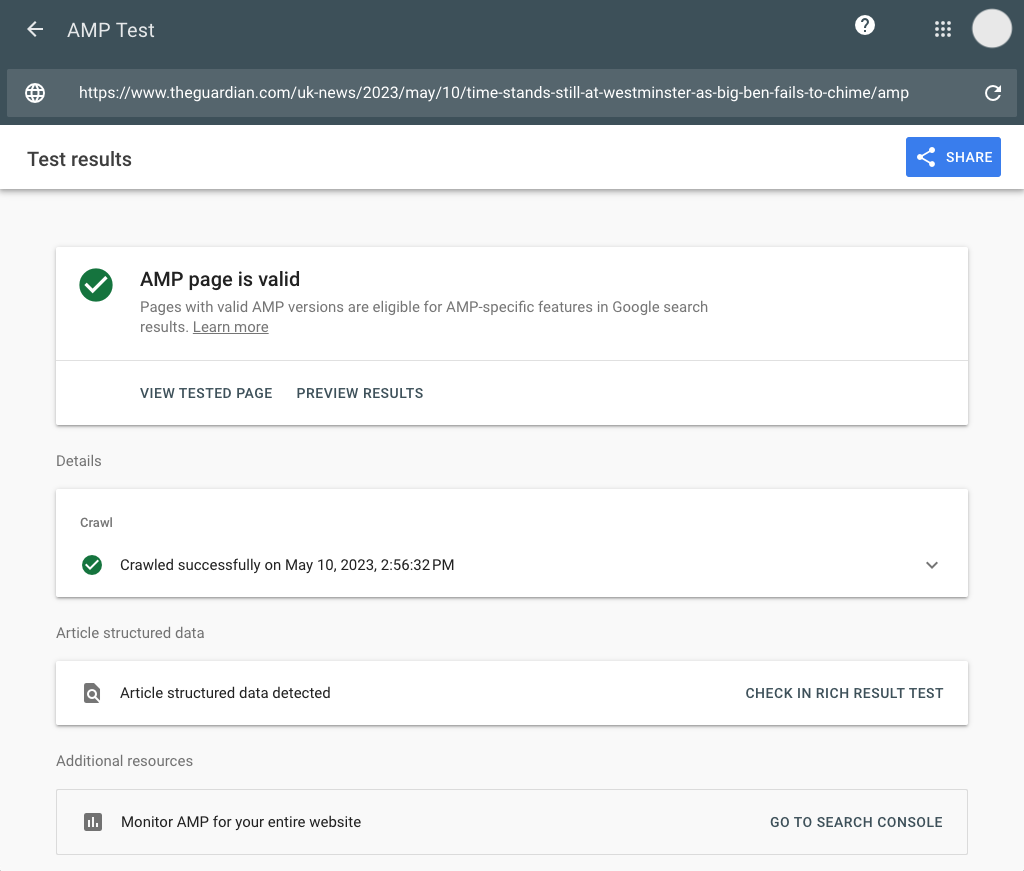Click the Share icon on the blue button
The width and height of the screenshot is (1024, 871).
926,157
